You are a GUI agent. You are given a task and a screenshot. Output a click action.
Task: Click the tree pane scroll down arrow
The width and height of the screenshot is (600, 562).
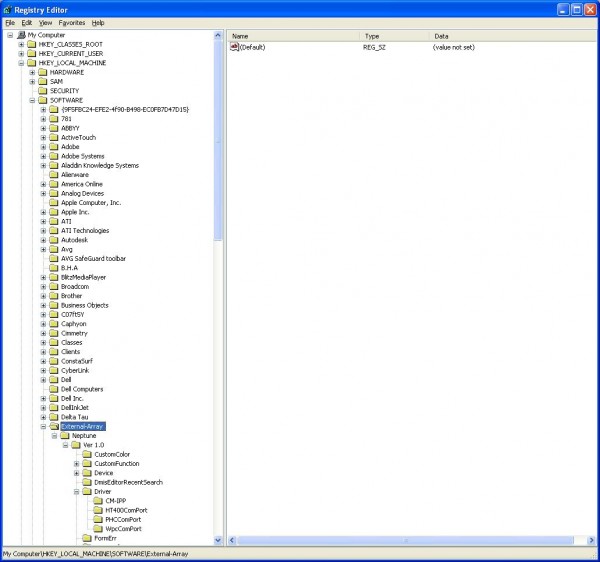[x=218, y=540]
